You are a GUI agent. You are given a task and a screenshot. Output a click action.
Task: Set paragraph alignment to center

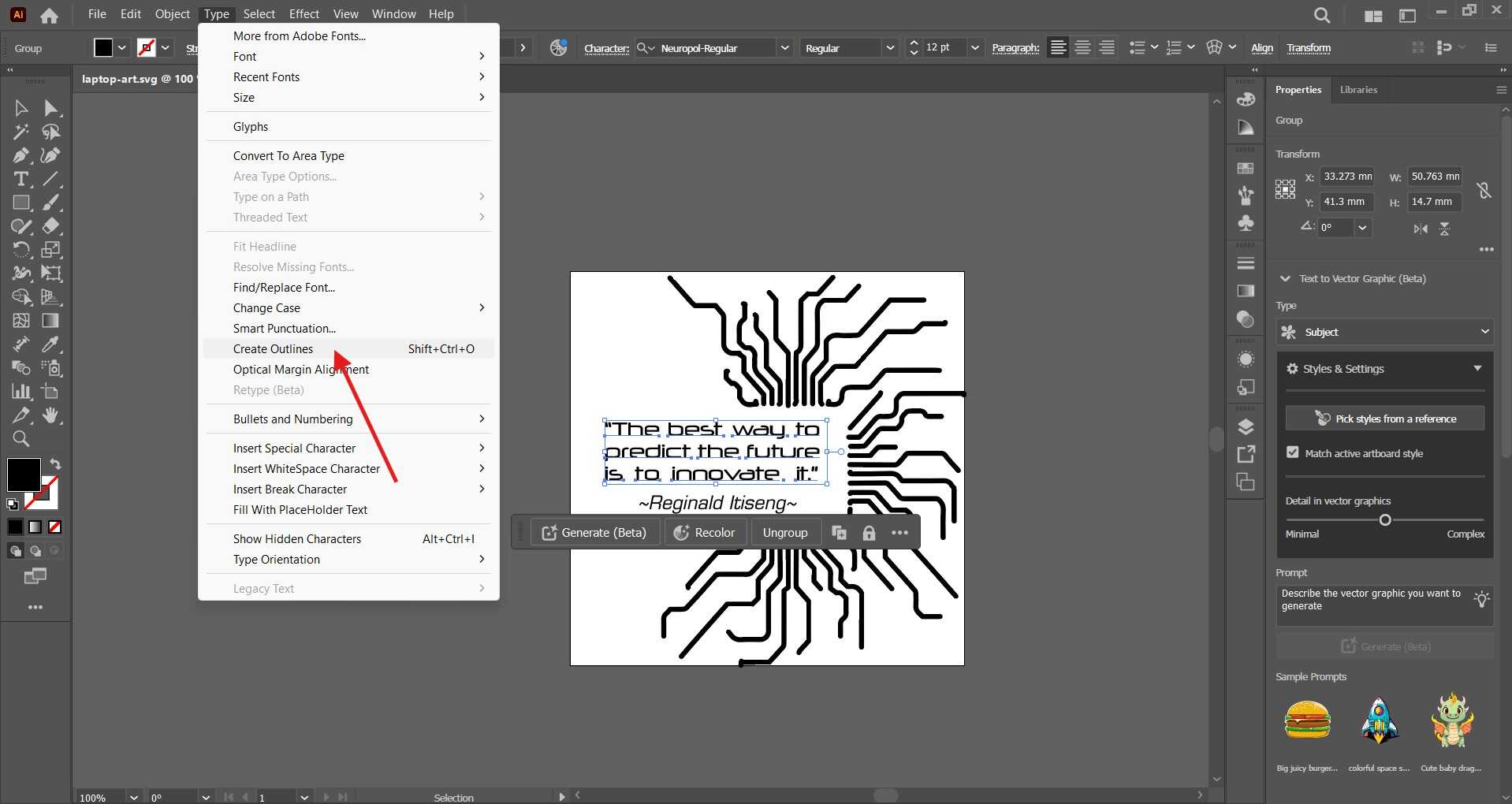pos(1082,47)
